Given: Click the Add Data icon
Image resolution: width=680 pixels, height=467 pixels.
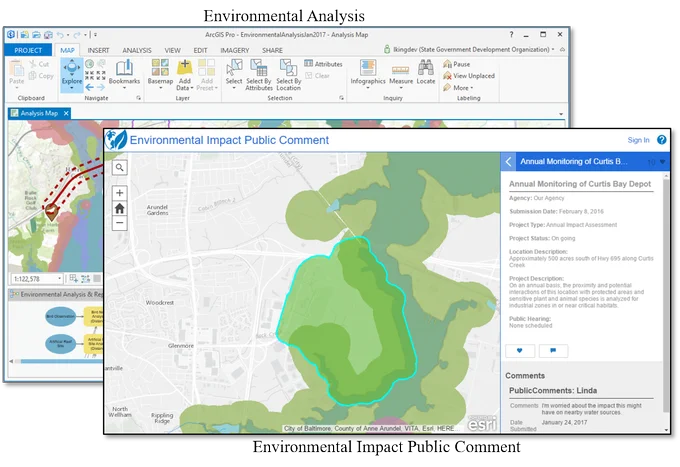Looking at the screenshot, I should [x=185, y=68].
